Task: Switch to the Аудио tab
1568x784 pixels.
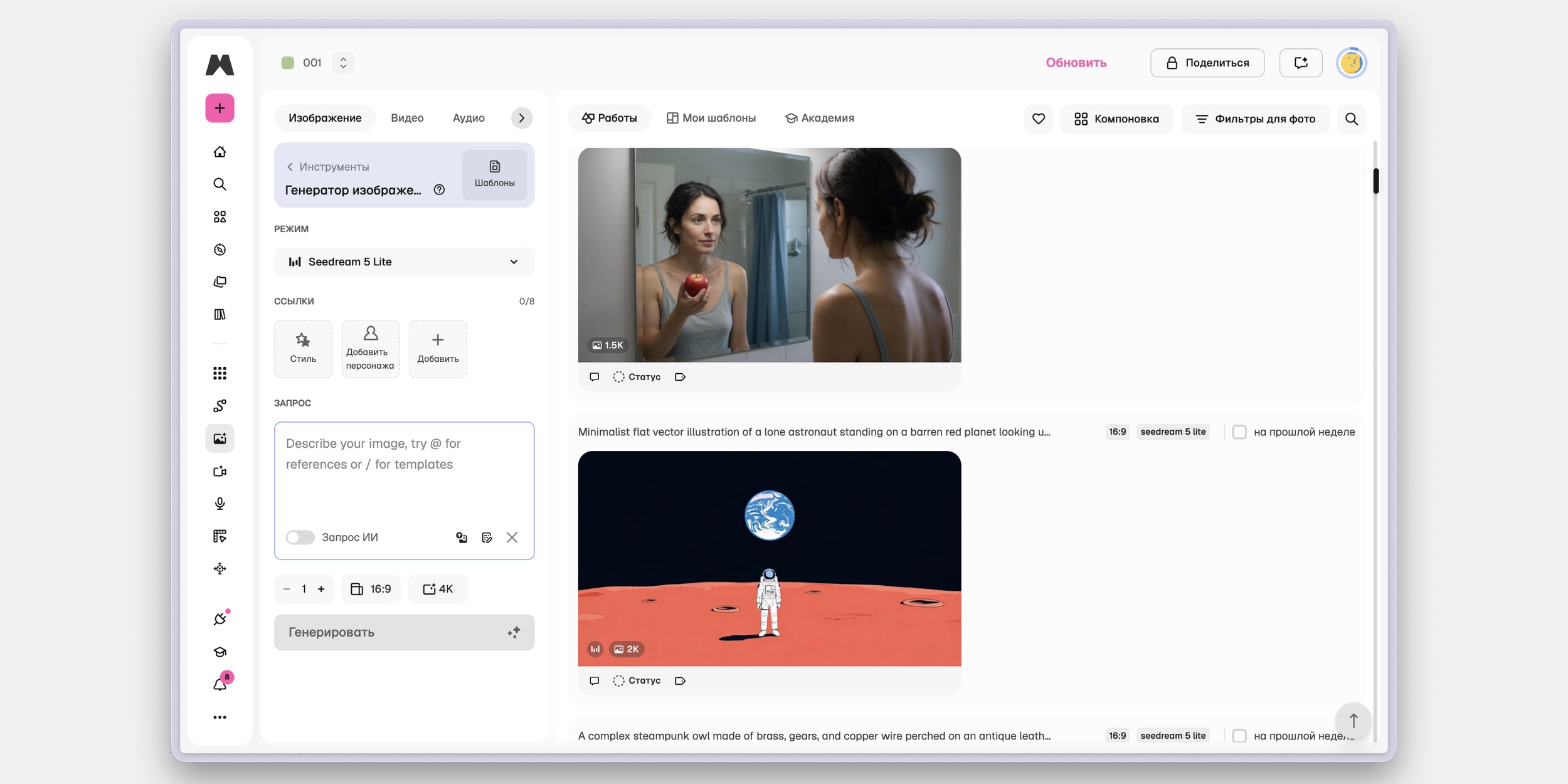Action: (x=469, y=118)
